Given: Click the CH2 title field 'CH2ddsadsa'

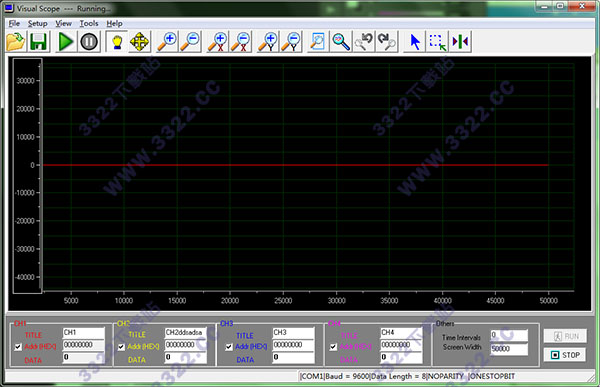Looking at the screenshot, I should pyautogui.click(x=186, y=333).
